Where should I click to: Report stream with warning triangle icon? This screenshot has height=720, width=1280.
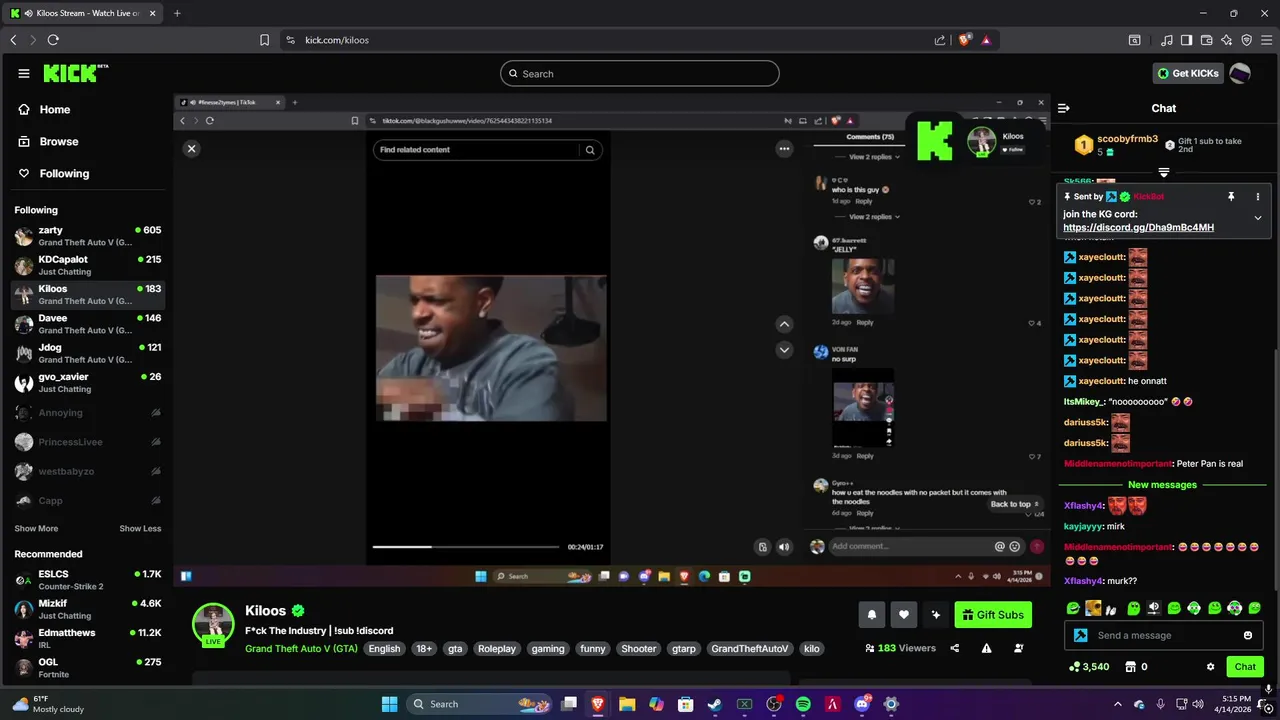pyautogui.click(x=987, y=648)
